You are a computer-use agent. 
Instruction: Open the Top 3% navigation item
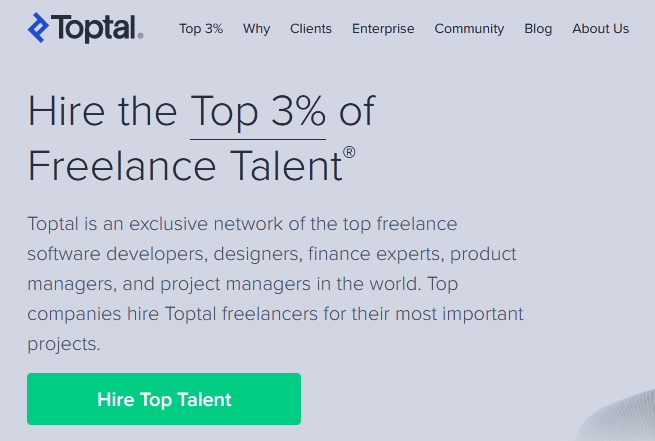pos(201,28)
